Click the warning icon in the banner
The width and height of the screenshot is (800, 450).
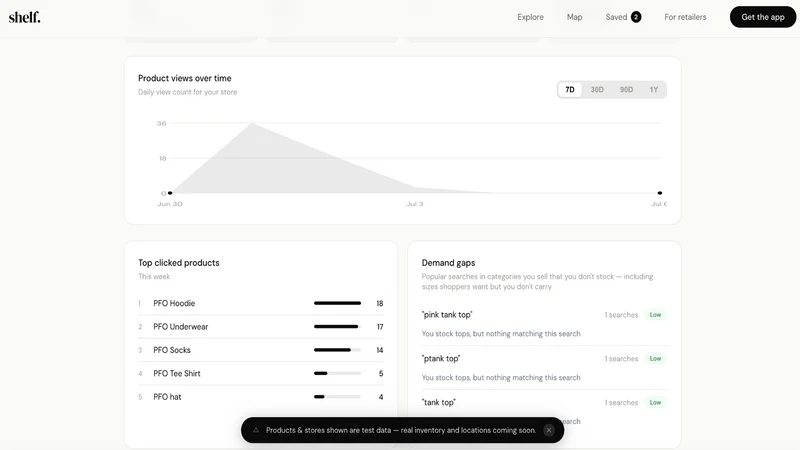click(x=256, y=430)
